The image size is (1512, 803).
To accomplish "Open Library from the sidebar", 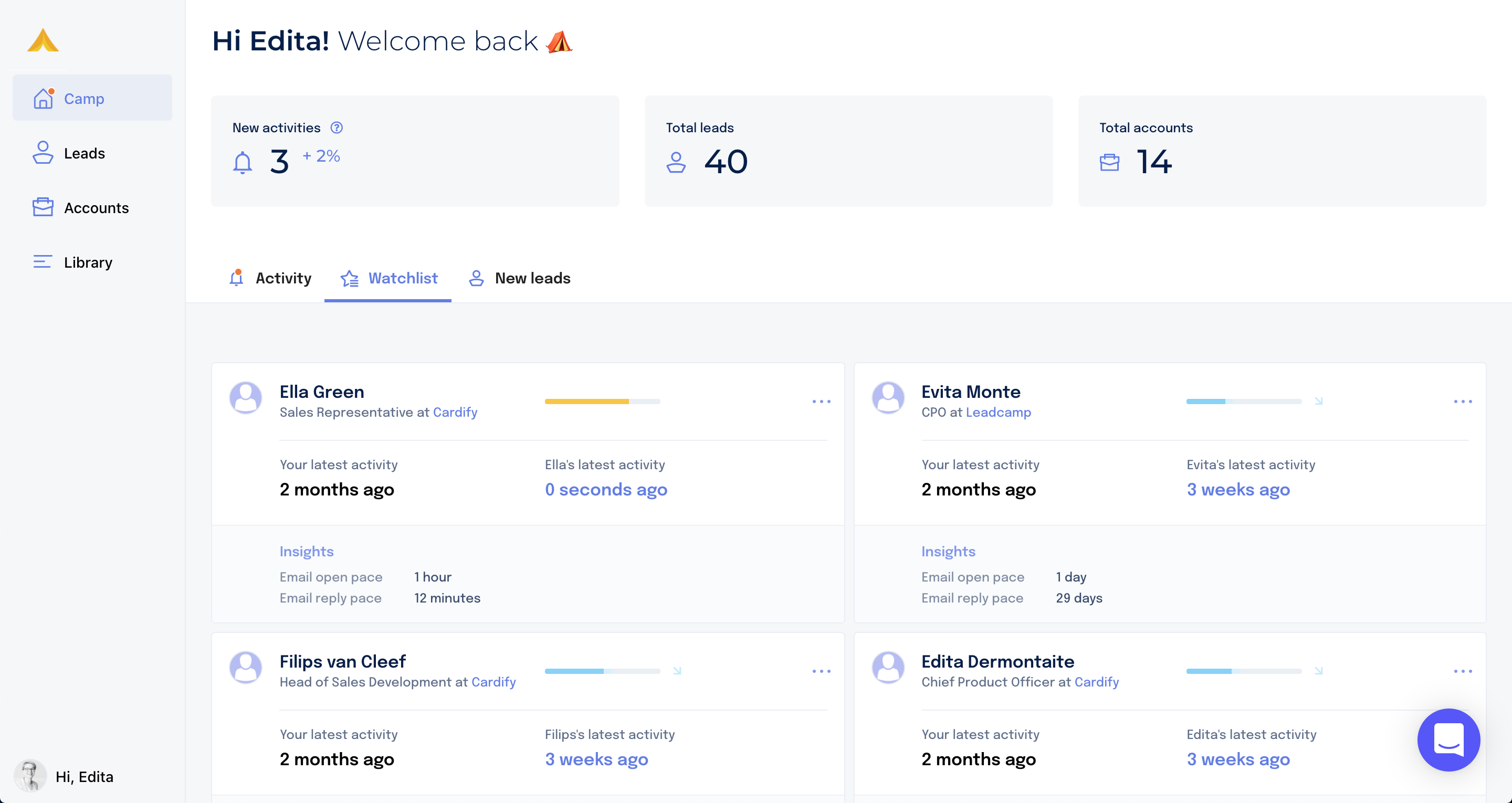I will (88, 262).
